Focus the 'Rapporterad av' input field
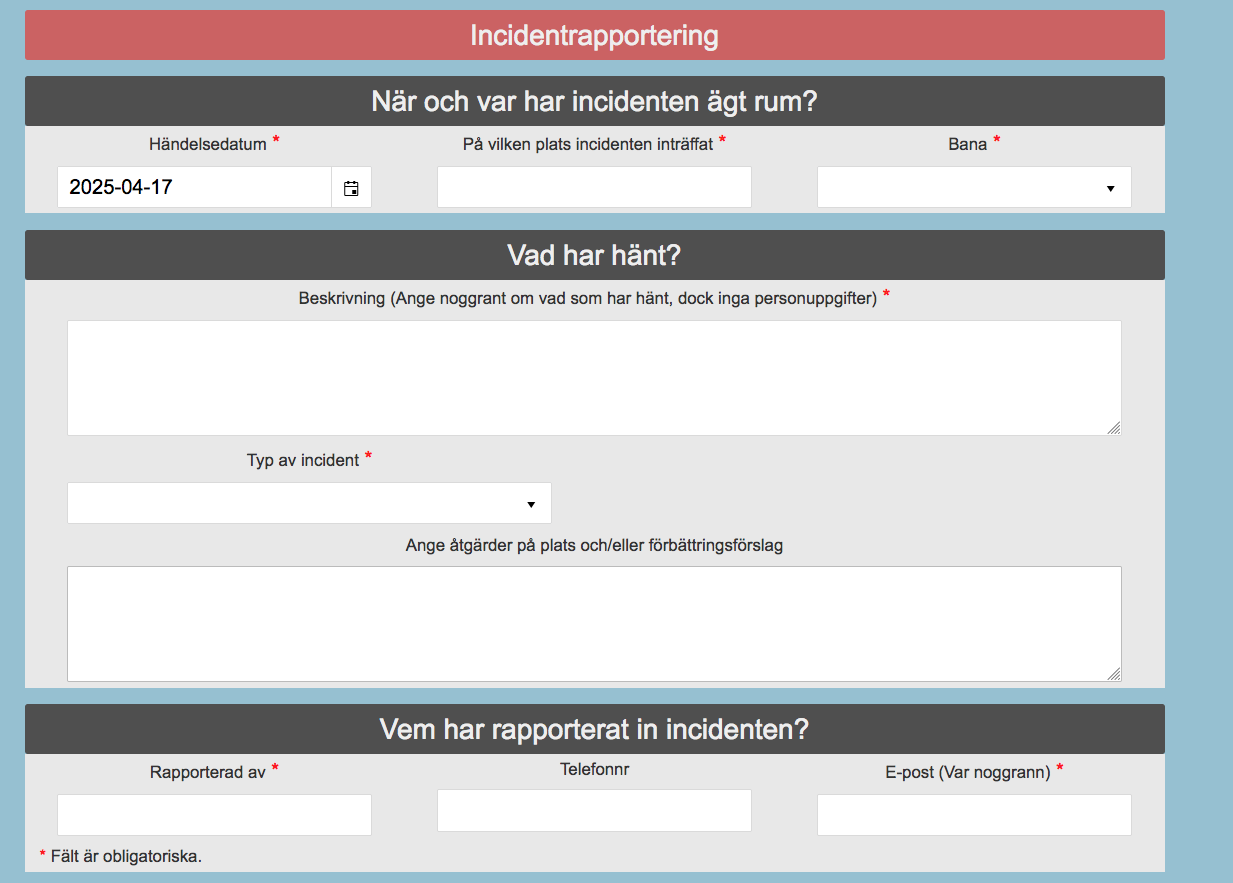1233x883 pixels. tap(214, 815)
